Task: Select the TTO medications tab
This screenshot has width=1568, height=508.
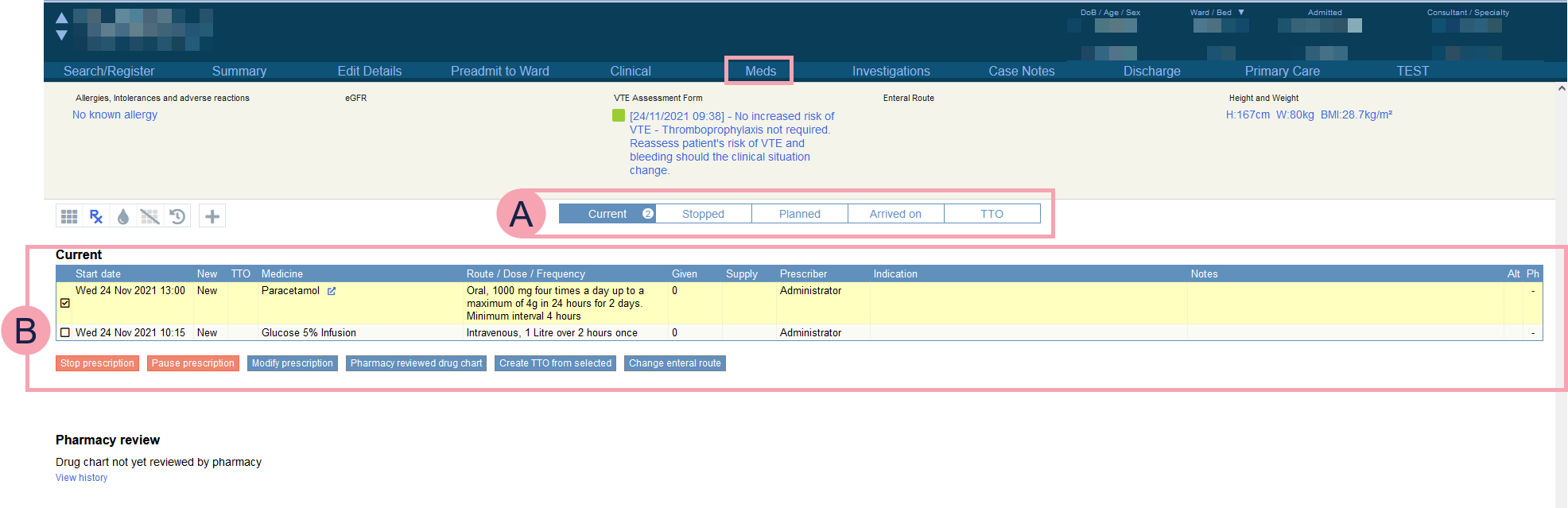Action: (992, 214)
